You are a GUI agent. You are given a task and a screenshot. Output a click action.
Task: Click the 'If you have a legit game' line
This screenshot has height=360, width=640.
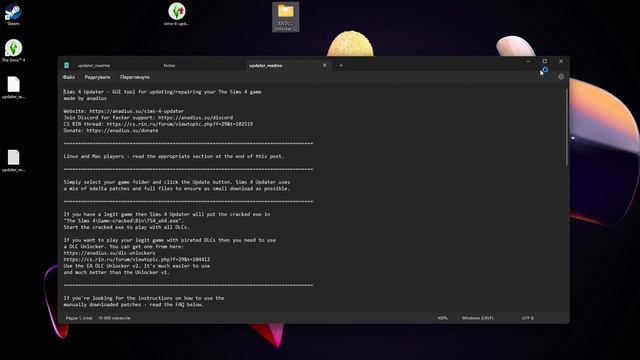(167, 214)
